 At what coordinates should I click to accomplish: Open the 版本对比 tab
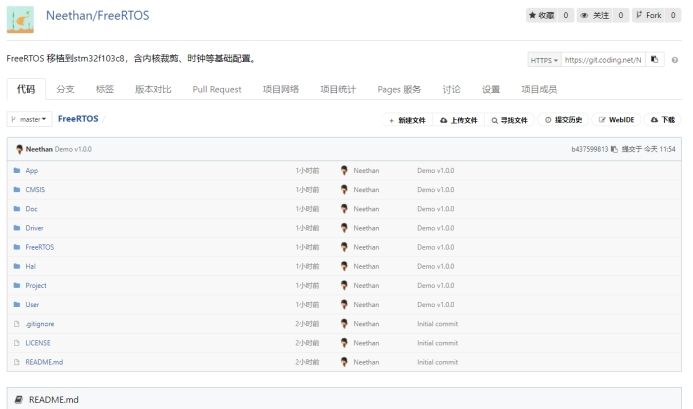tap(153, 89)
